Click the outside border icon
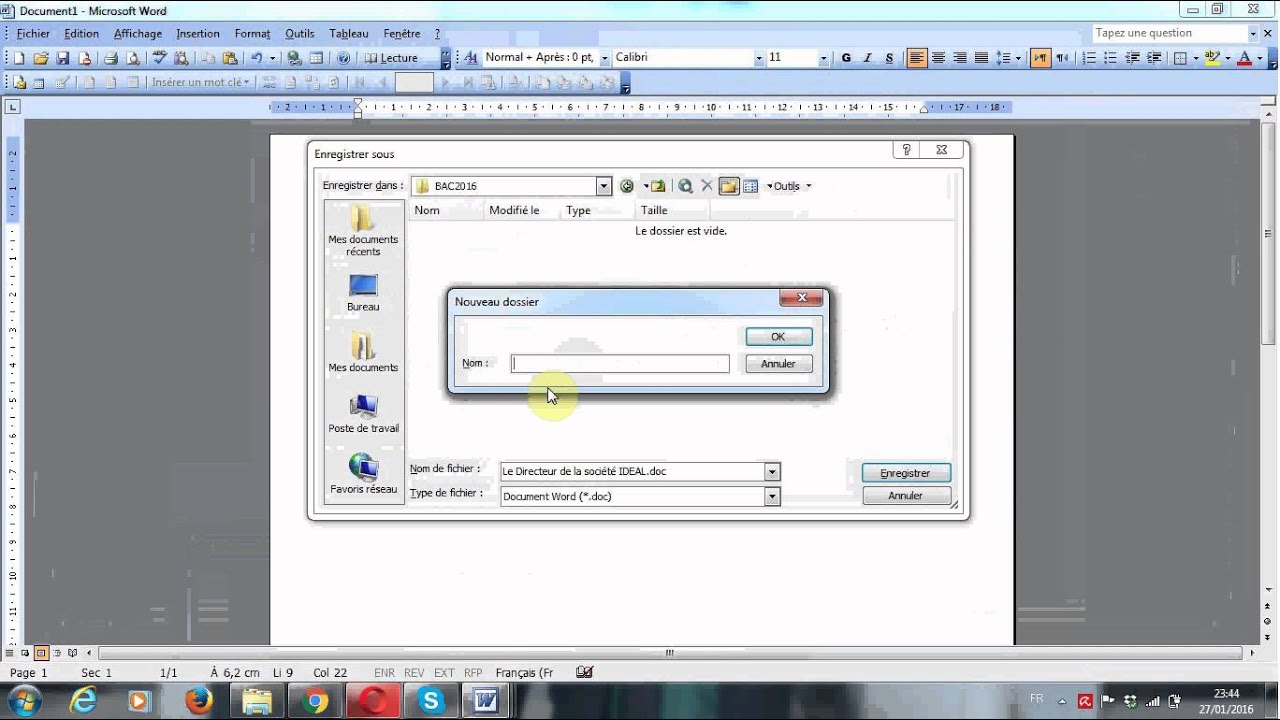Viewport: 1280px width, 720px height. (x=1180, y=58)
